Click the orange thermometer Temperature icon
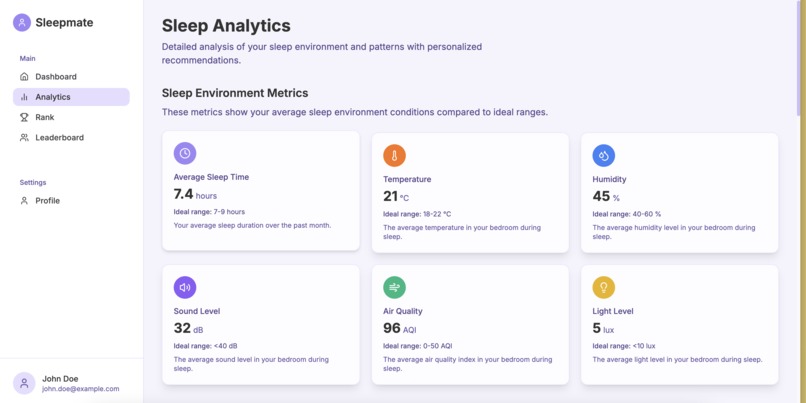The height and width of the screenshot is (403, 806). (394, 156)
